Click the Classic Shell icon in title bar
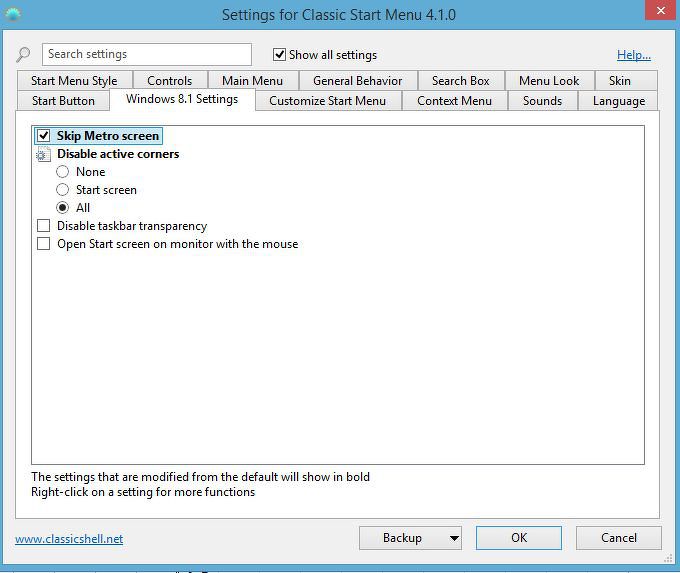Screen dimensions: 680x573 point(13,14)
